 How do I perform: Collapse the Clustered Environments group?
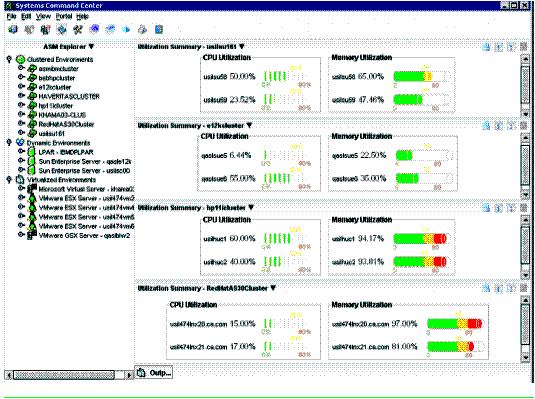click(x=9, y=59)
